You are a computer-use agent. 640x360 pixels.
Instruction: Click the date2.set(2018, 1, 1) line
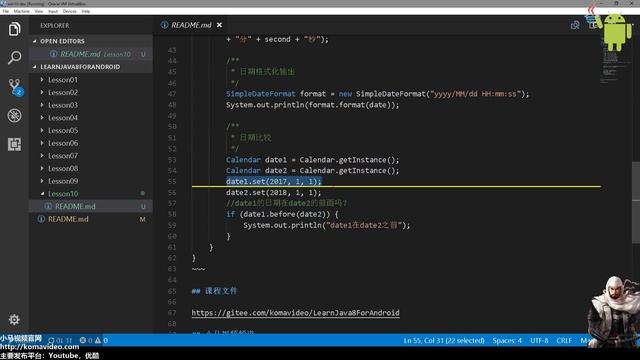tap(273, 193)
